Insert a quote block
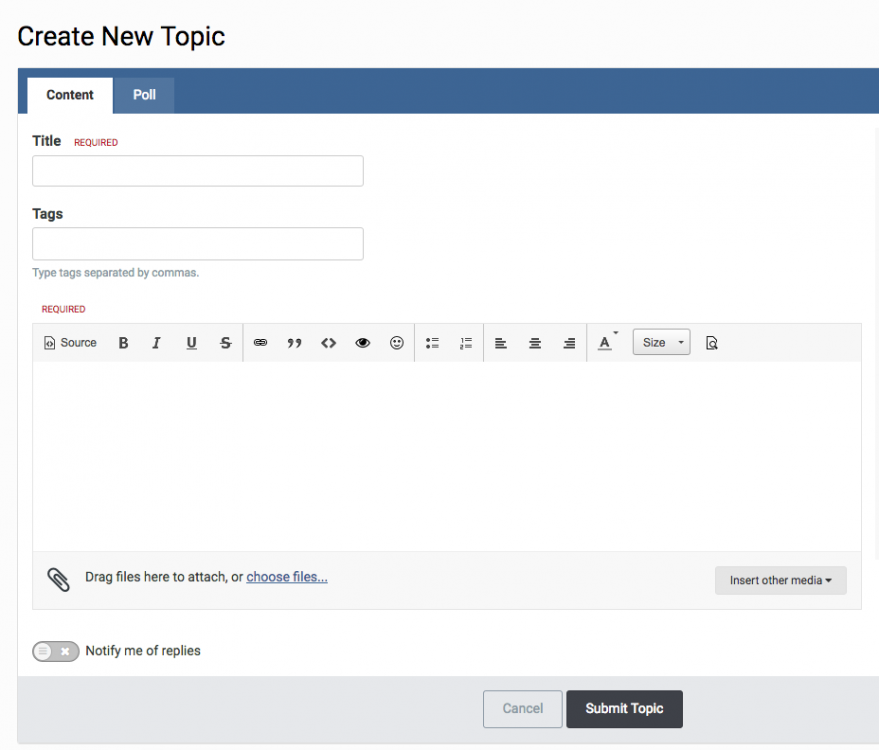 click(294, 342)
